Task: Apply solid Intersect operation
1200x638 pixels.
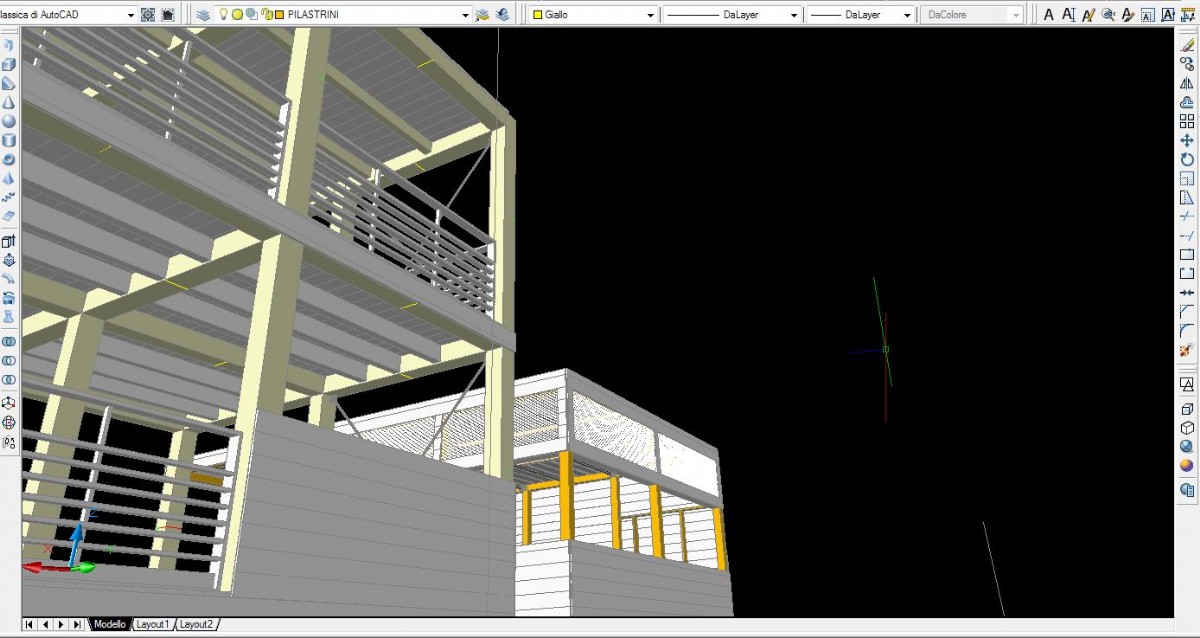Action: click(9, 379)
